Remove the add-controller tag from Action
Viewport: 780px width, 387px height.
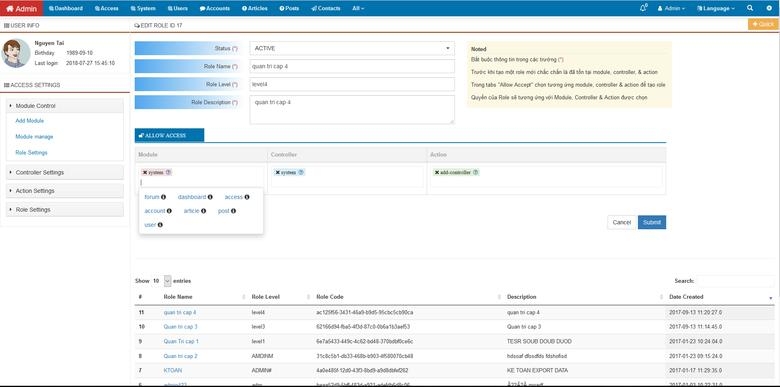point(437,173)
